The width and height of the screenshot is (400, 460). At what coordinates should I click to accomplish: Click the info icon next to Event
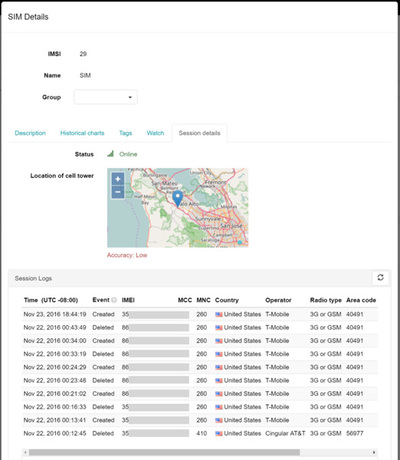pos(114,300)
